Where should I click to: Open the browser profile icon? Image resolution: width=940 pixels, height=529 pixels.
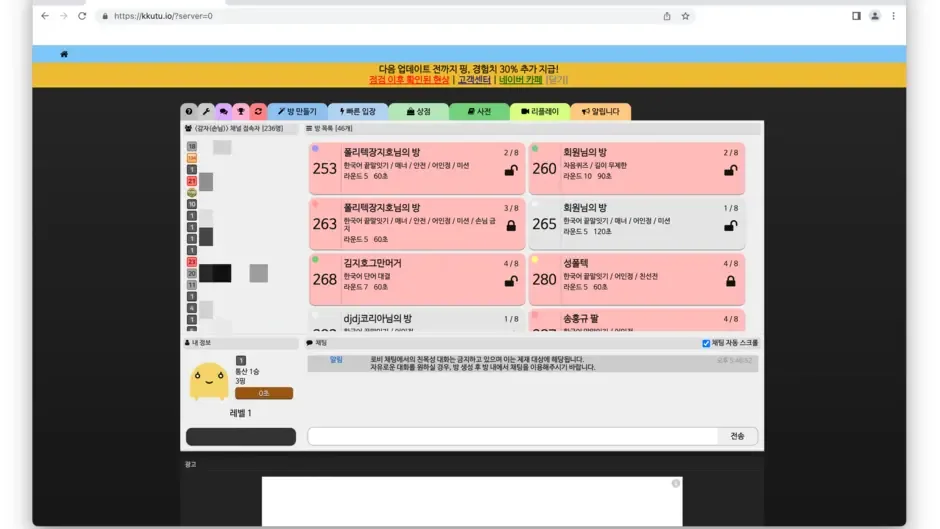(x=875, y=16)
